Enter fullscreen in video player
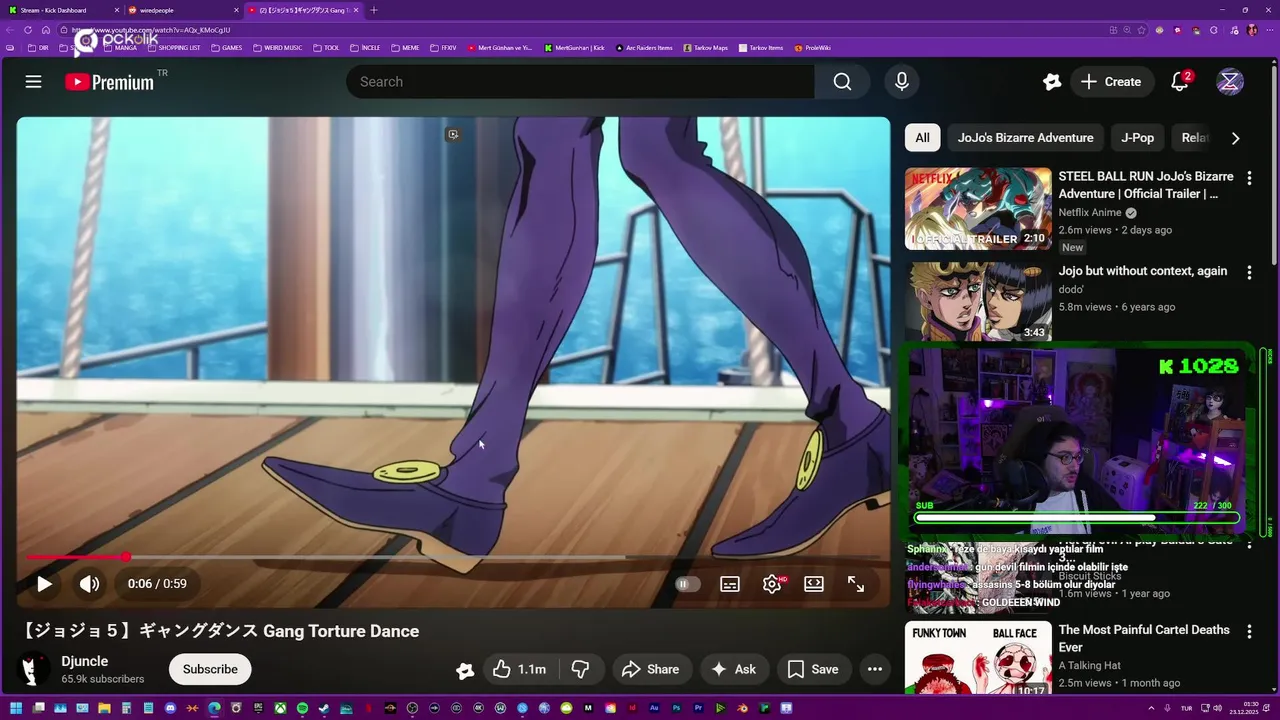Viewport: 1280px width, 720px height. tap(856, 584)
